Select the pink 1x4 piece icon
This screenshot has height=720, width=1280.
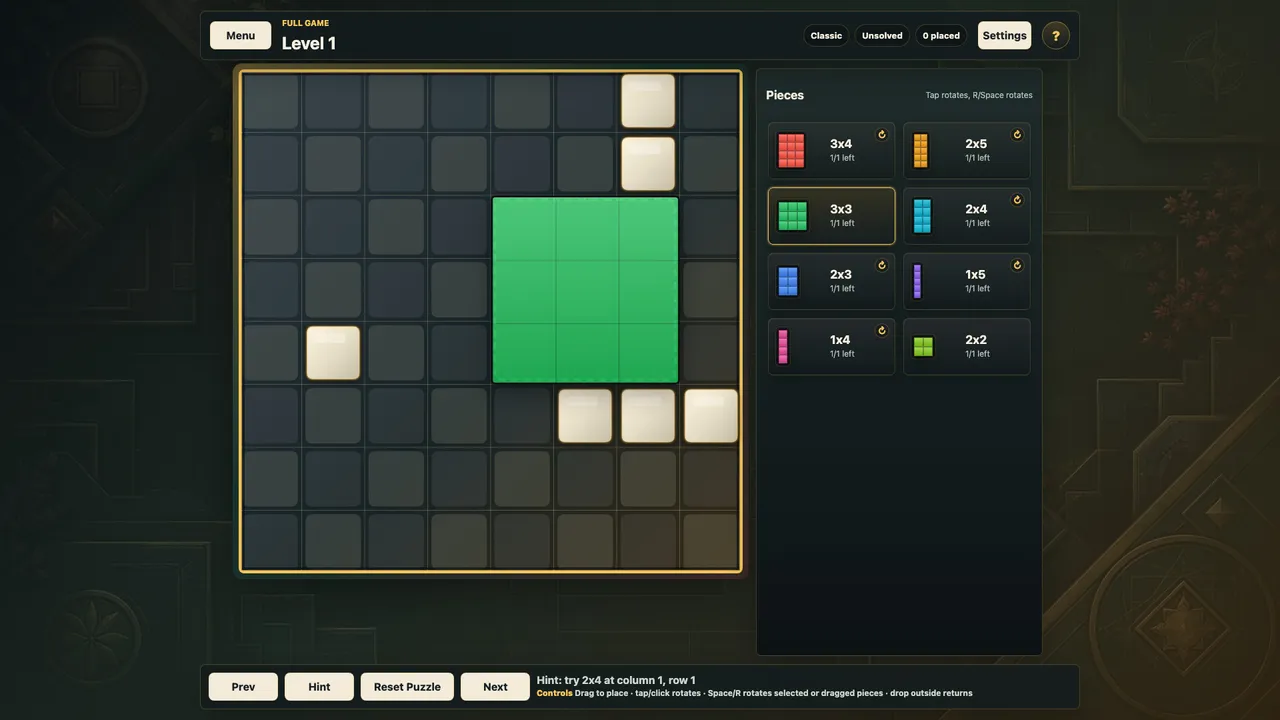click(783, 346)
